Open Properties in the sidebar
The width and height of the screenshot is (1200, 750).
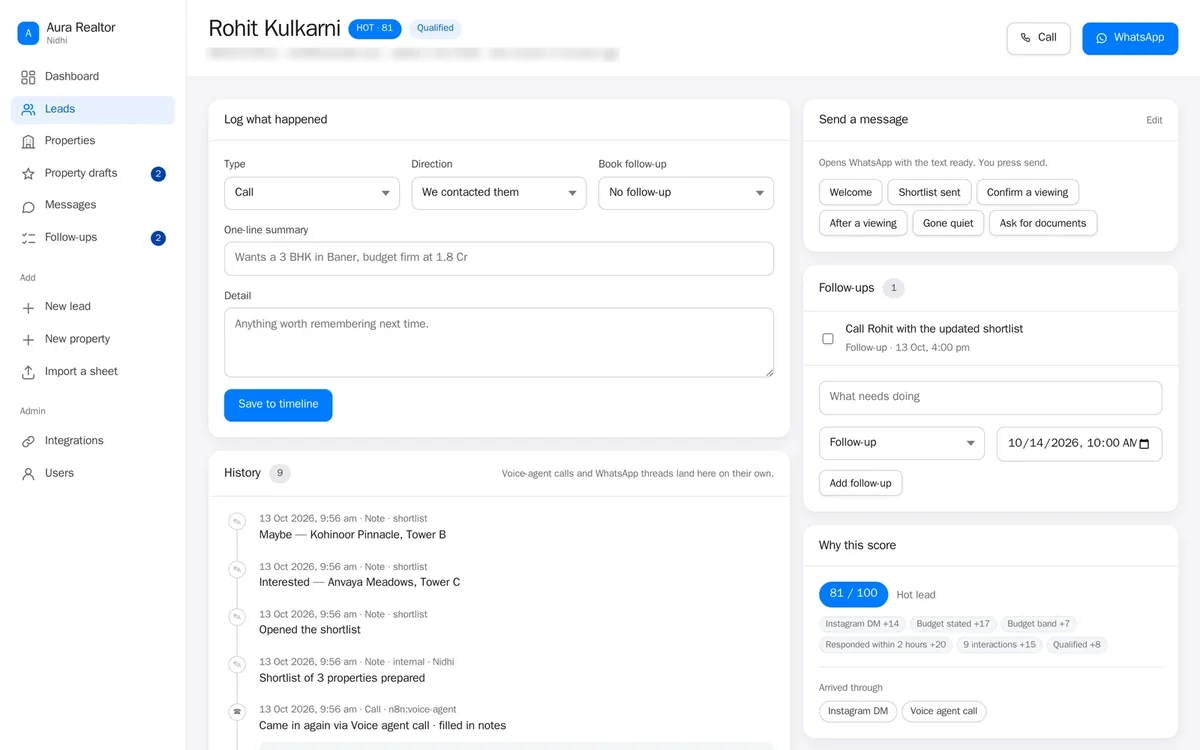[93, 141]
